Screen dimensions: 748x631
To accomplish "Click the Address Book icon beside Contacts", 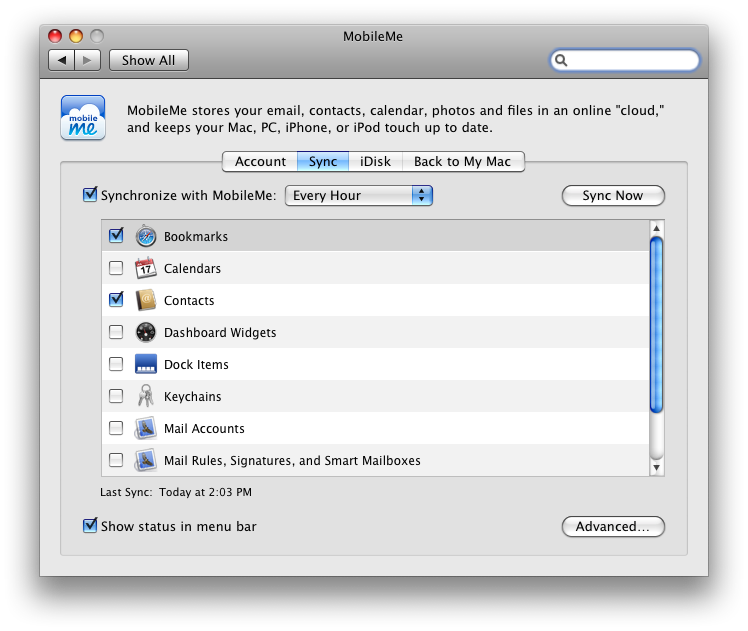I will [145, 300].
